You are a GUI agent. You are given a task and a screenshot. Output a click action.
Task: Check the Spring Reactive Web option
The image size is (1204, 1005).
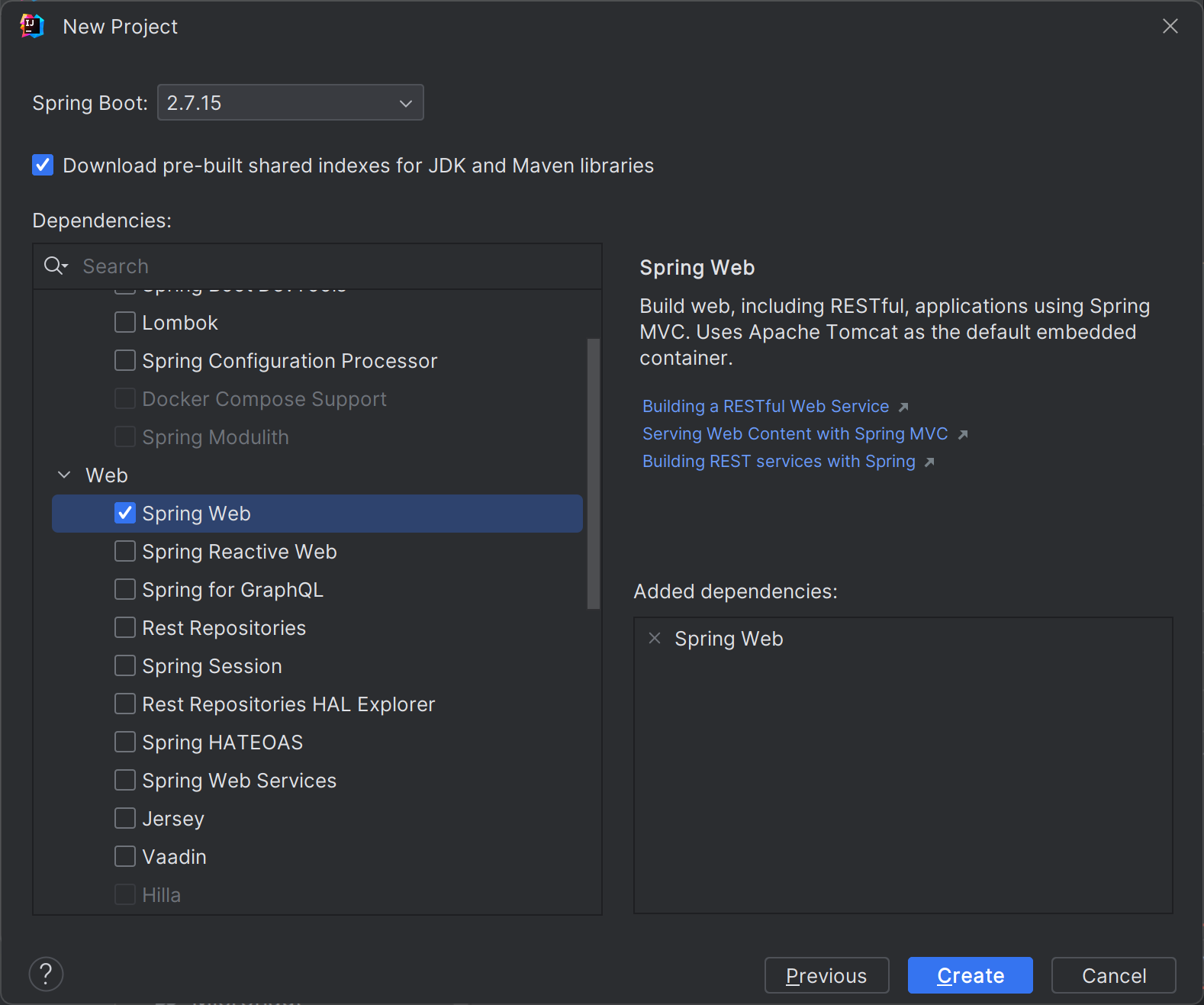[125, 552]
